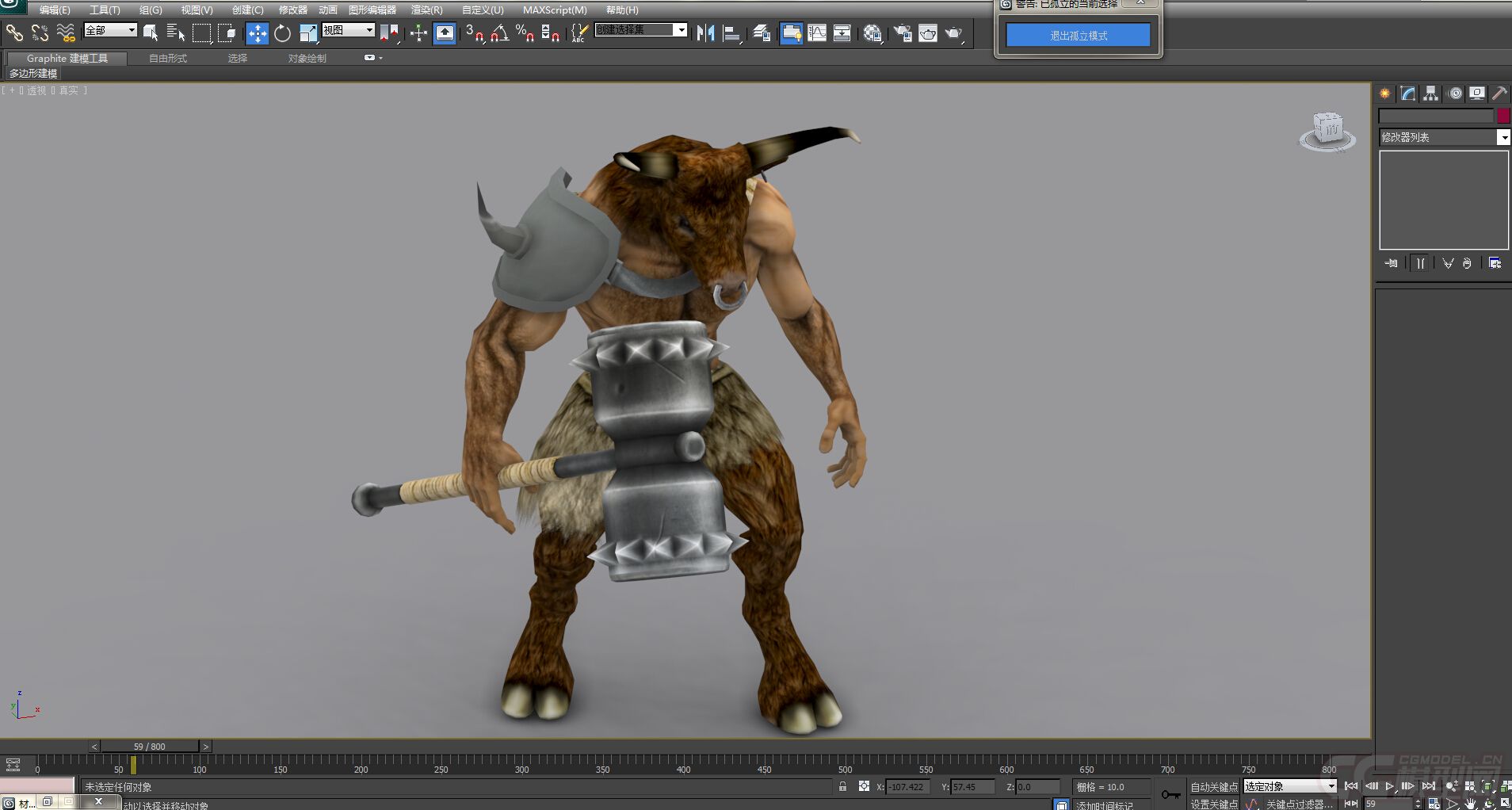Open the Utilities hammer panel tab

click(1499, 93)
